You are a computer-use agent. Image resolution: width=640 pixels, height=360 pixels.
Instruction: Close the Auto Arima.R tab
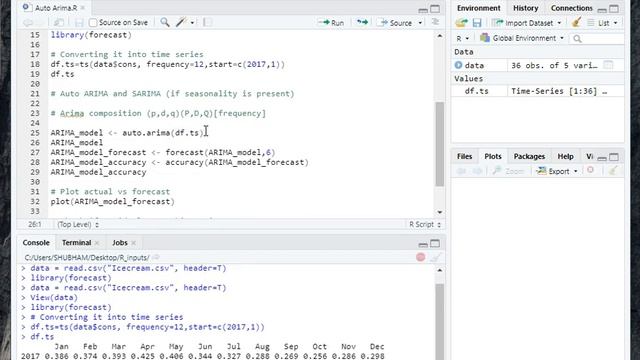coord(83,8)
